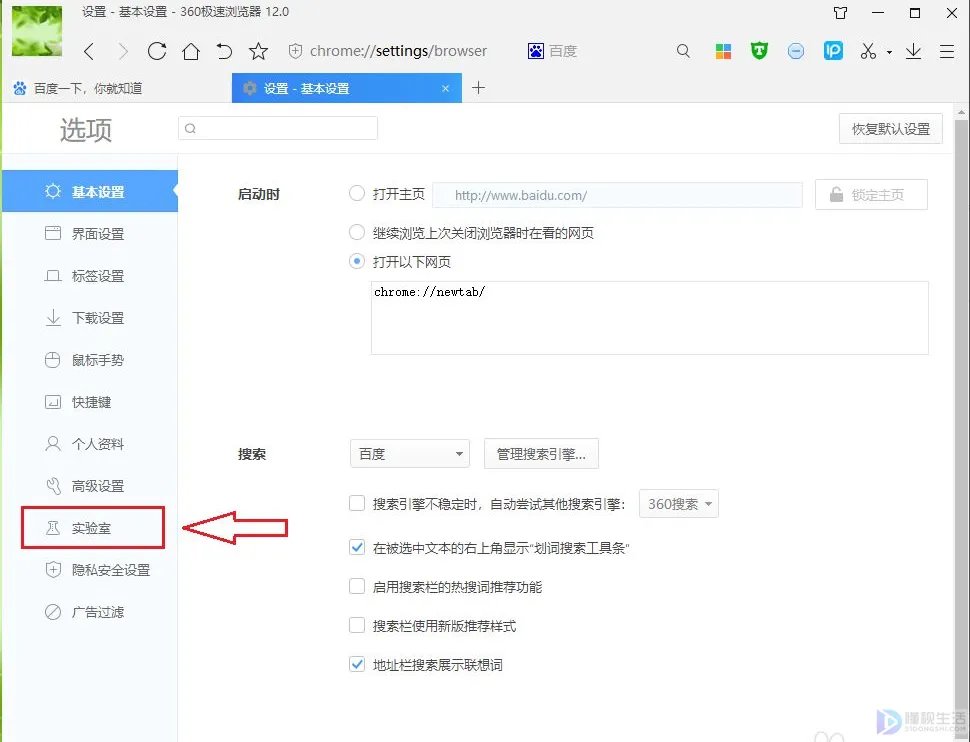Screen dimensions: 970x742
Task: Open 个人资料 in the sidebar
Action: (90, 444)
